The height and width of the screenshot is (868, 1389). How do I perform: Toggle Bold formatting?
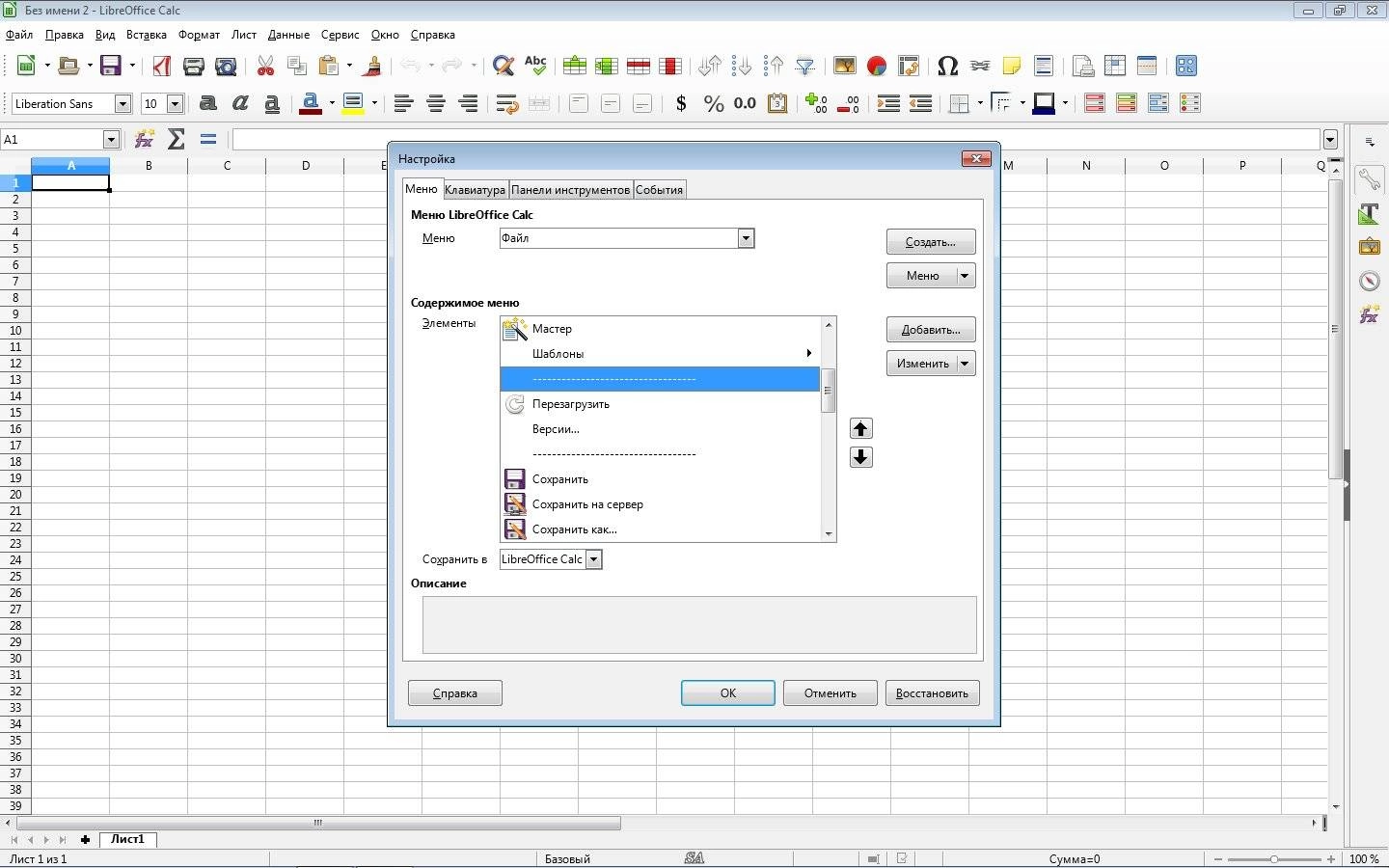tap(207, 103)
